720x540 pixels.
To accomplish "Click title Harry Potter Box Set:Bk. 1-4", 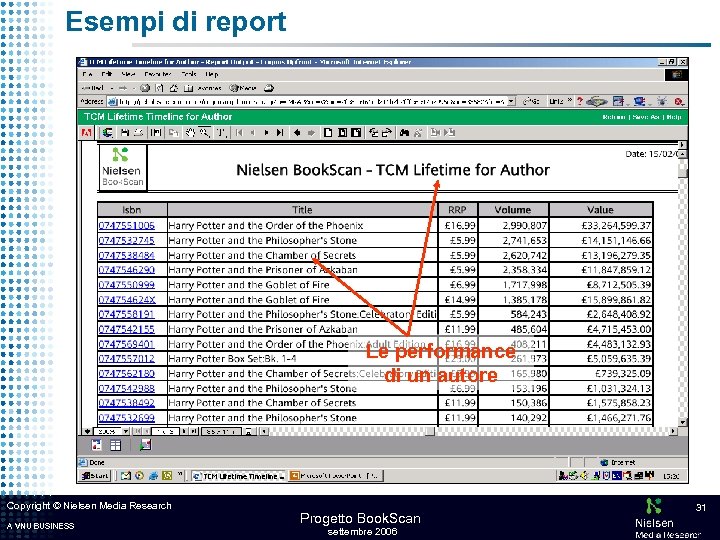I will click(232, 358).
